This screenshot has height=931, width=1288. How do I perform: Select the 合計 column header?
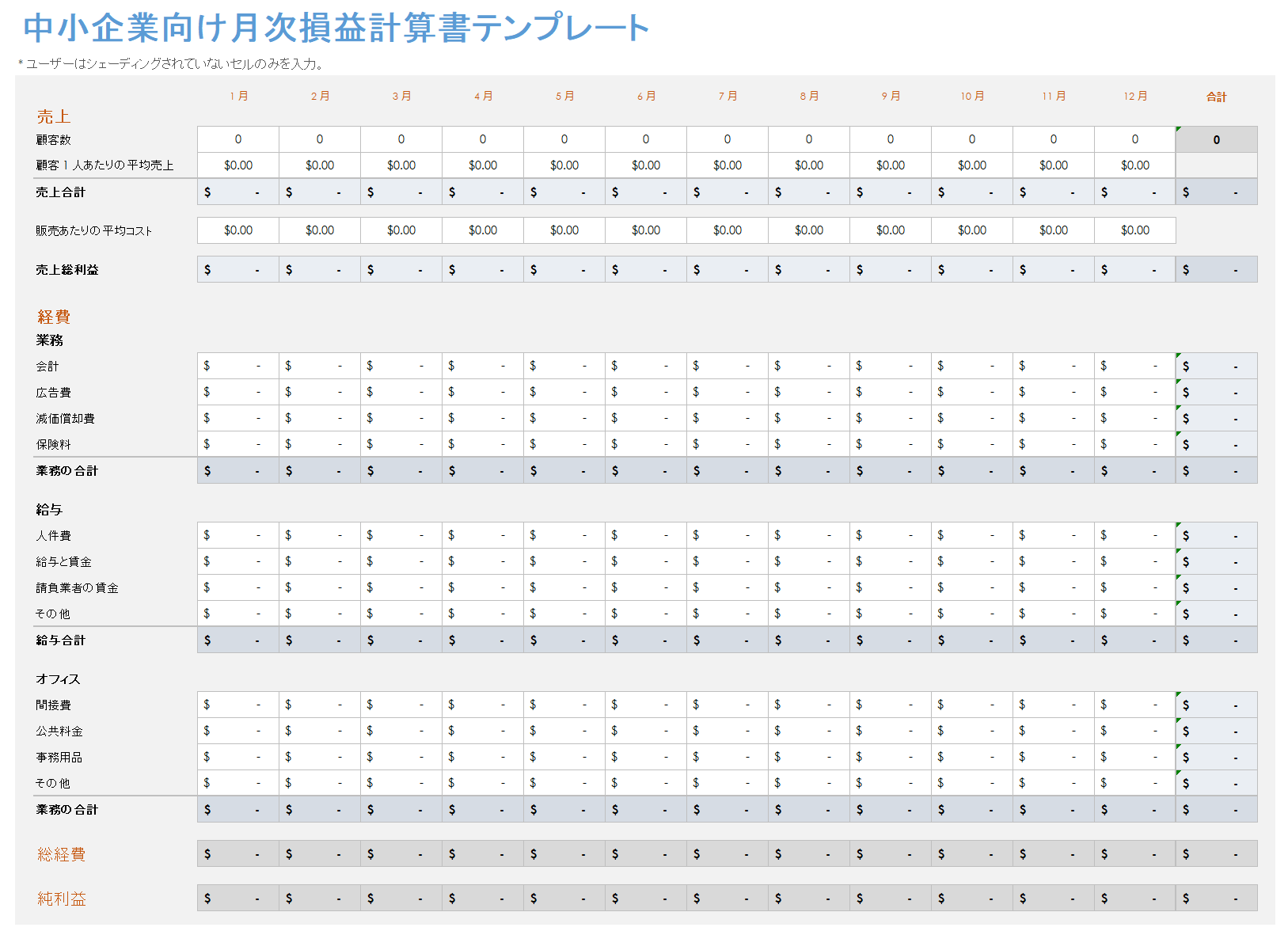click(1217, 97)
